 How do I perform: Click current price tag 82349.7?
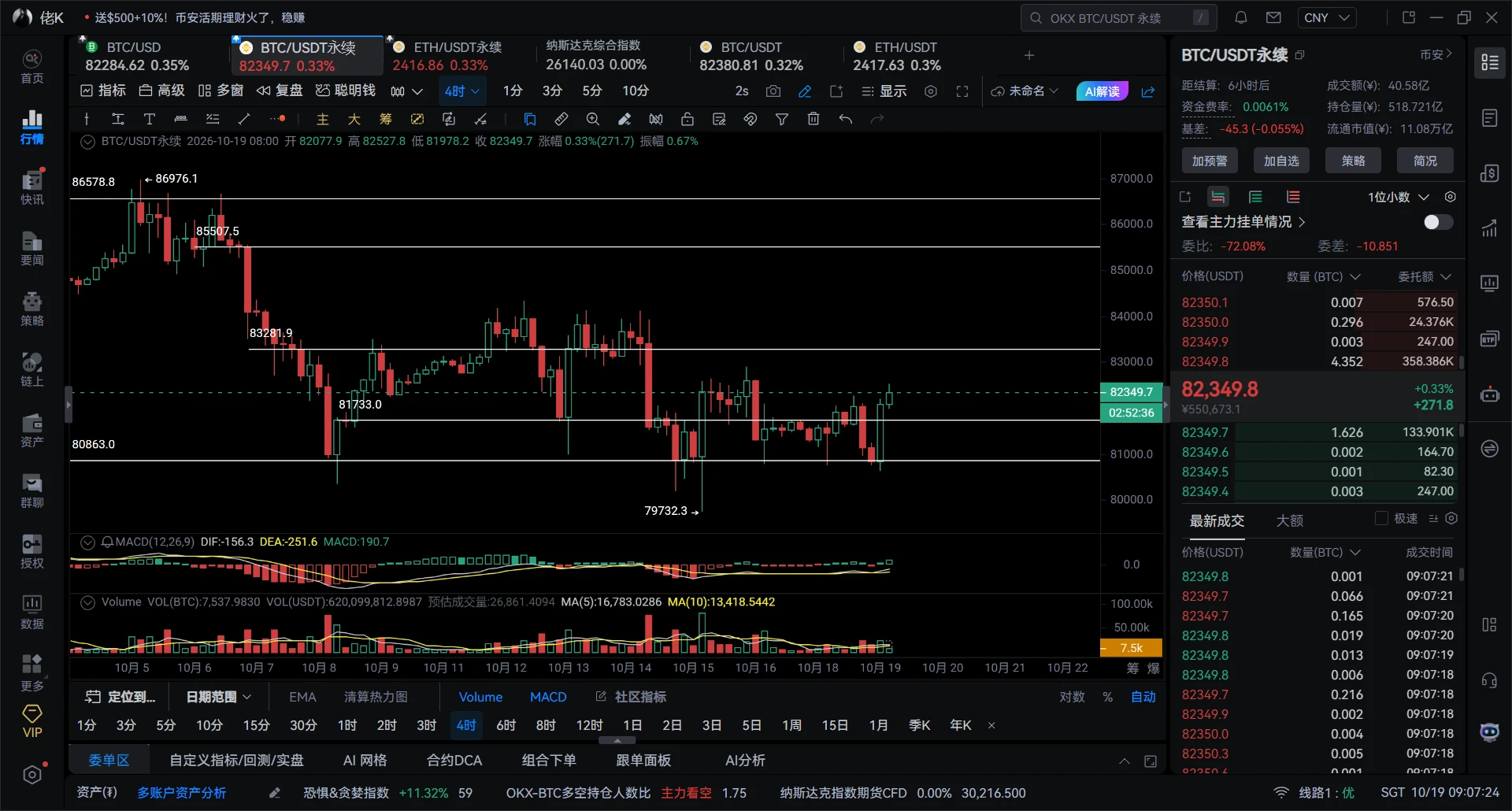(1131, 392)
